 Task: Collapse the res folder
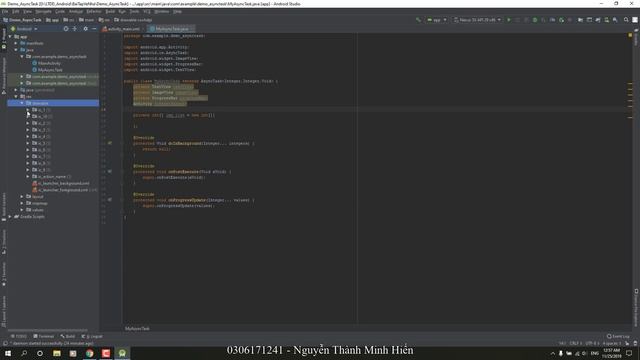pyautogui.click(x=16, y=97)
